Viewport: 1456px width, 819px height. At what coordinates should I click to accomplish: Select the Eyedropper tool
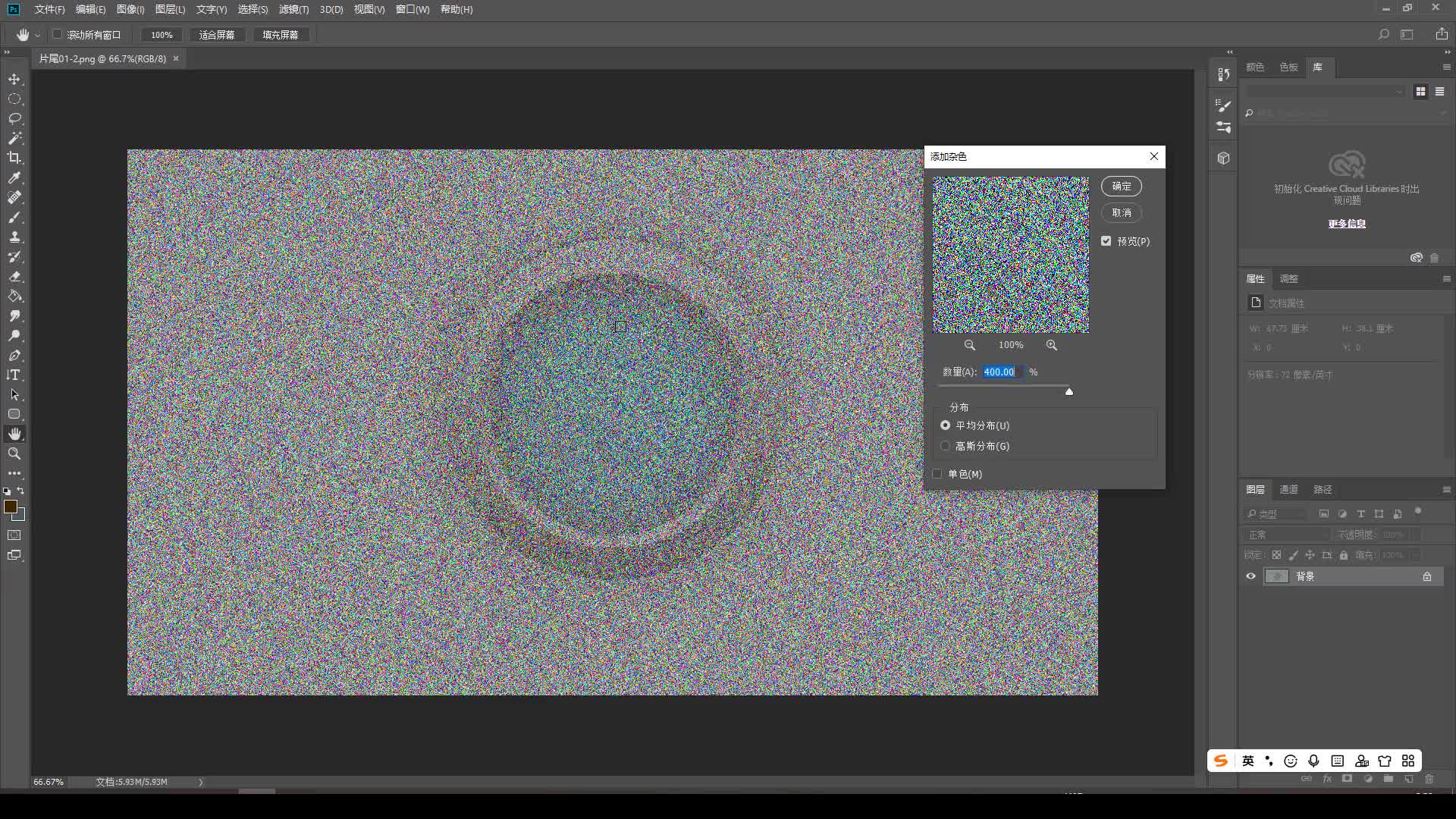point(14,177)
